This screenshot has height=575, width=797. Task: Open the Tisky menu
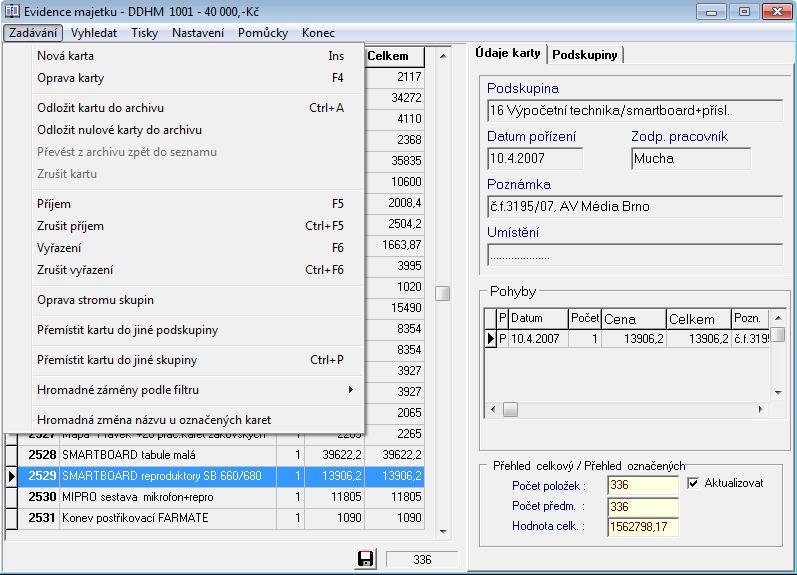[144, 33]
